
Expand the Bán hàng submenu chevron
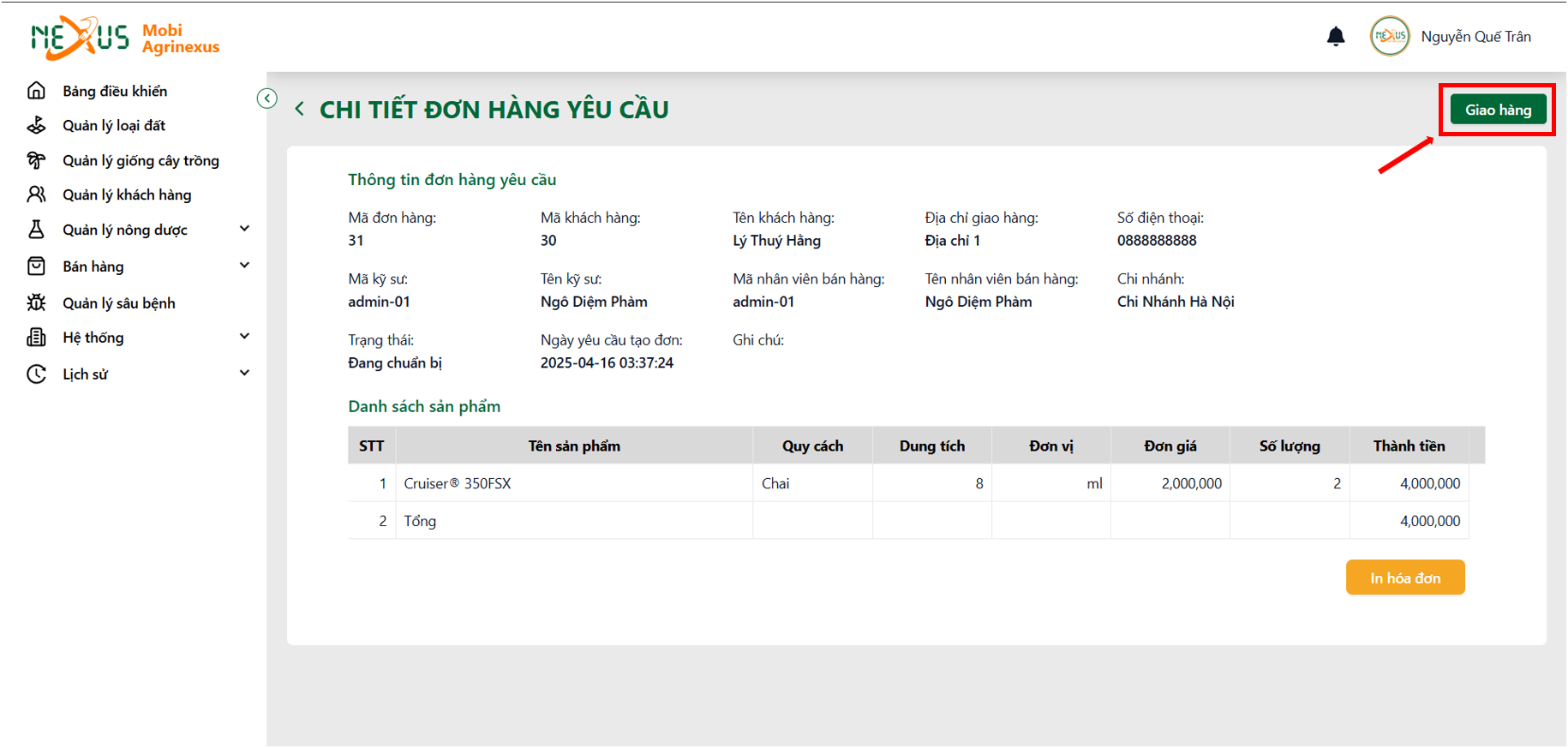[244, 266]
